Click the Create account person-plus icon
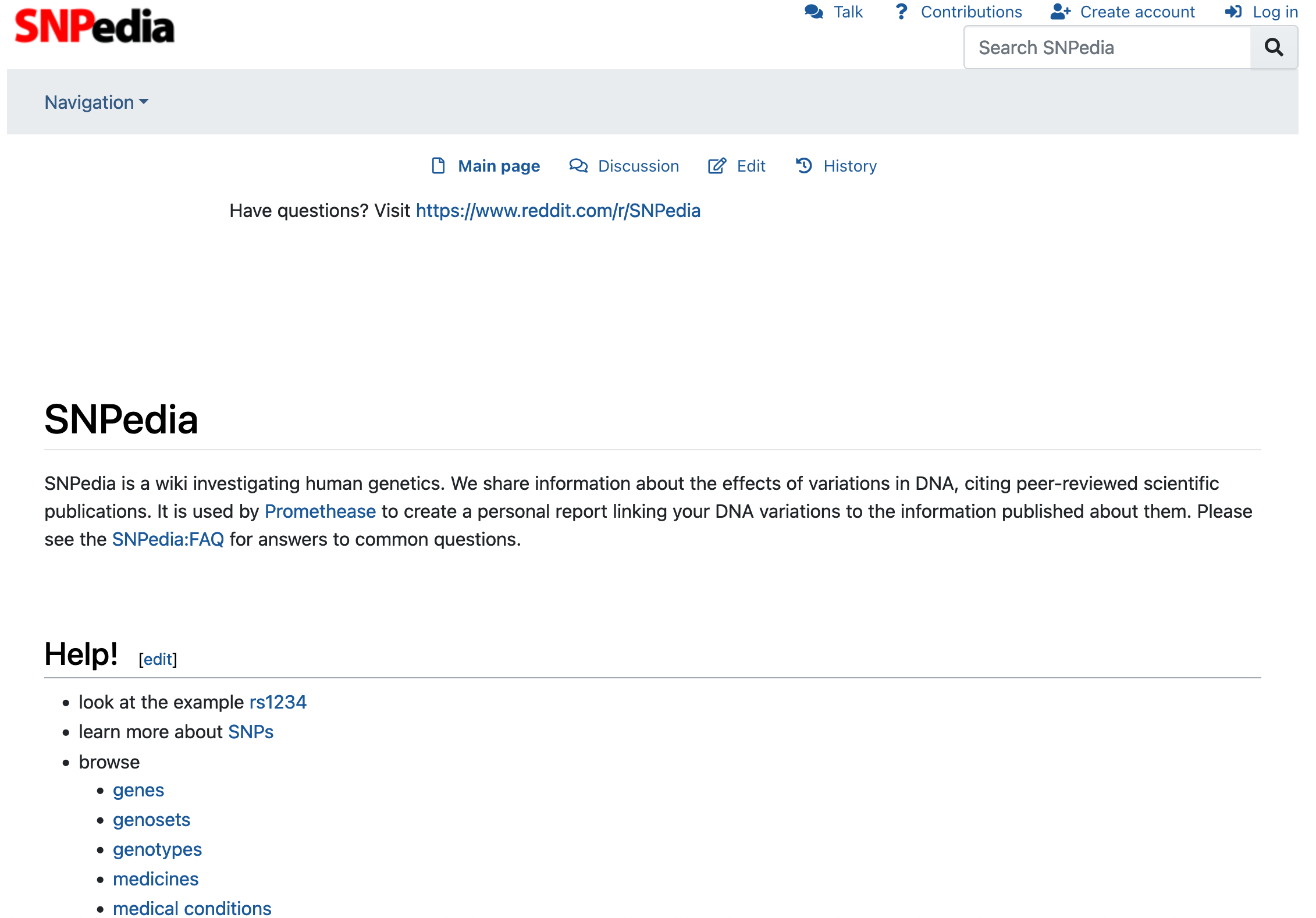1316x918 pixels. click(1060, 12)
